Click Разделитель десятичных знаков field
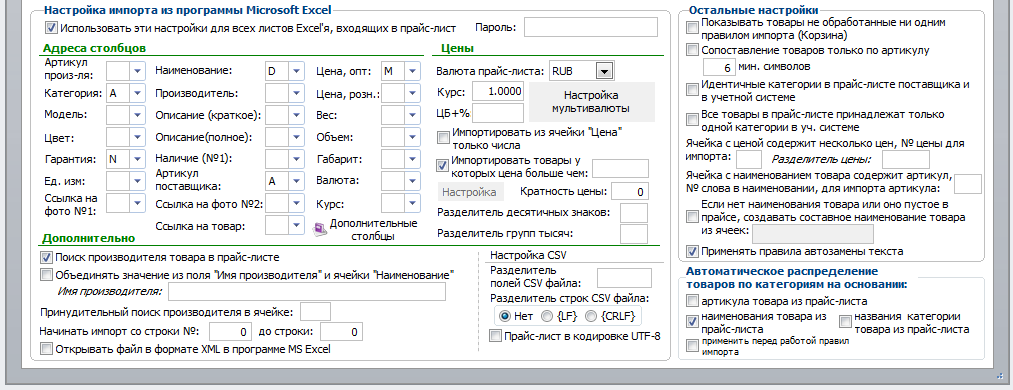Viewport: 1013px width, 390px height. [x=634, y=213]
